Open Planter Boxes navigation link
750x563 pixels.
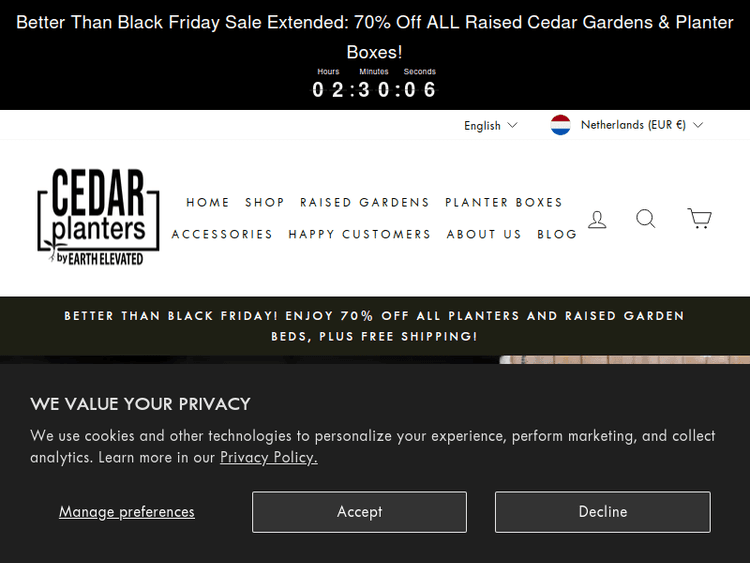coord(504,202)
